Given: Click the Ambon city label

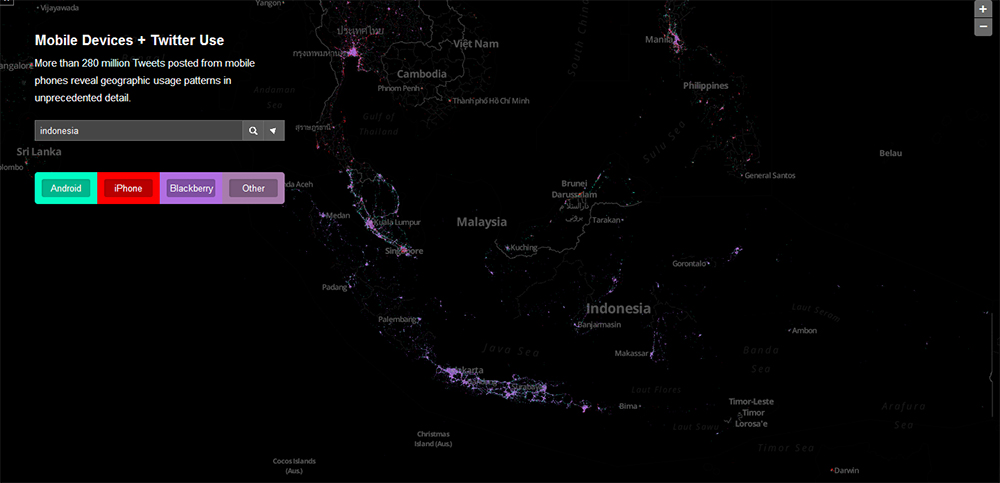Looking at the screenshot, I should pyautogui.click(x=805, y=331).
